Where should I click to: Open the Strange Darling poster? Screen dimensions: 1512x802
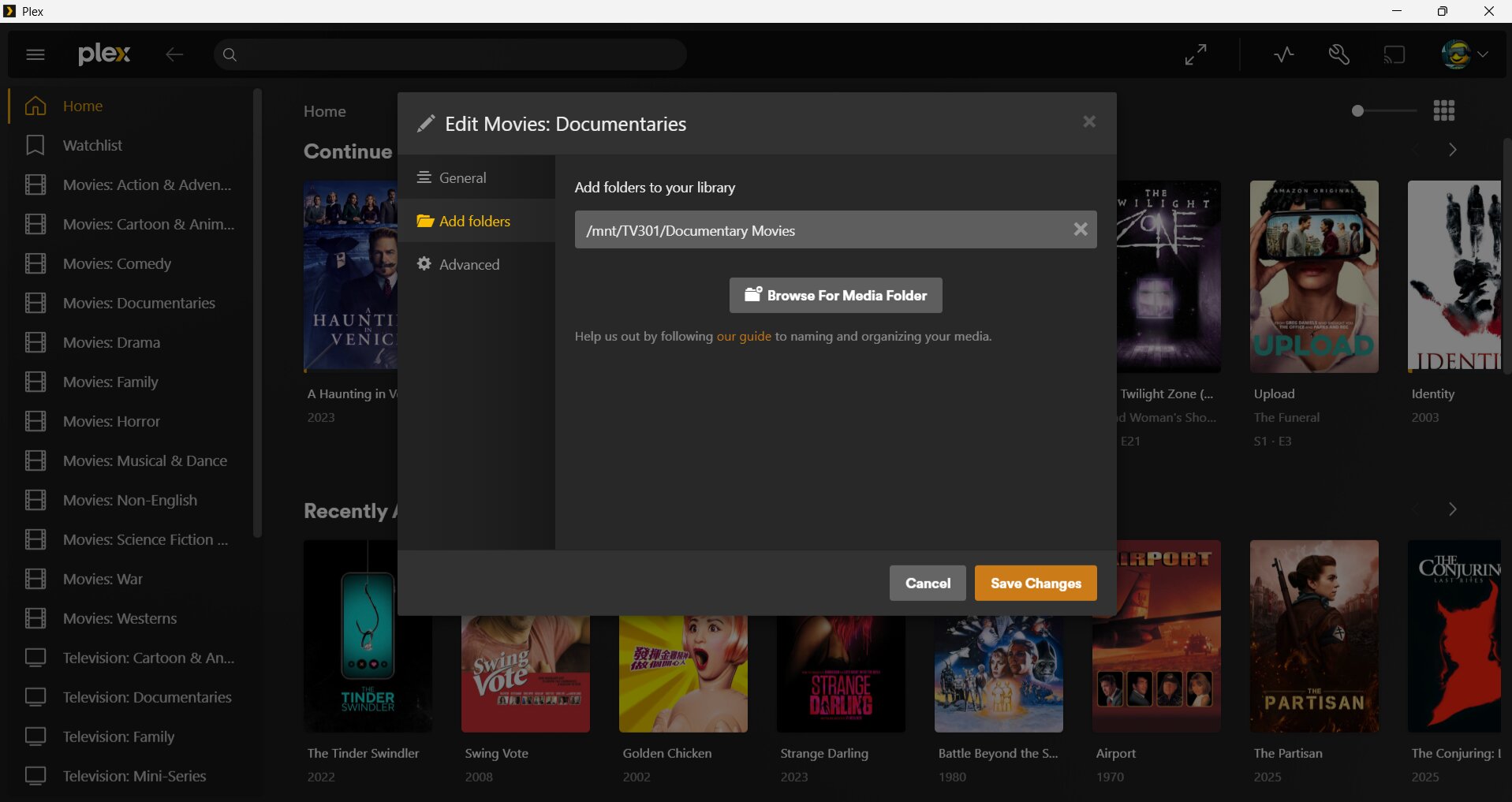pyautogui.click(x=841, y=674)
